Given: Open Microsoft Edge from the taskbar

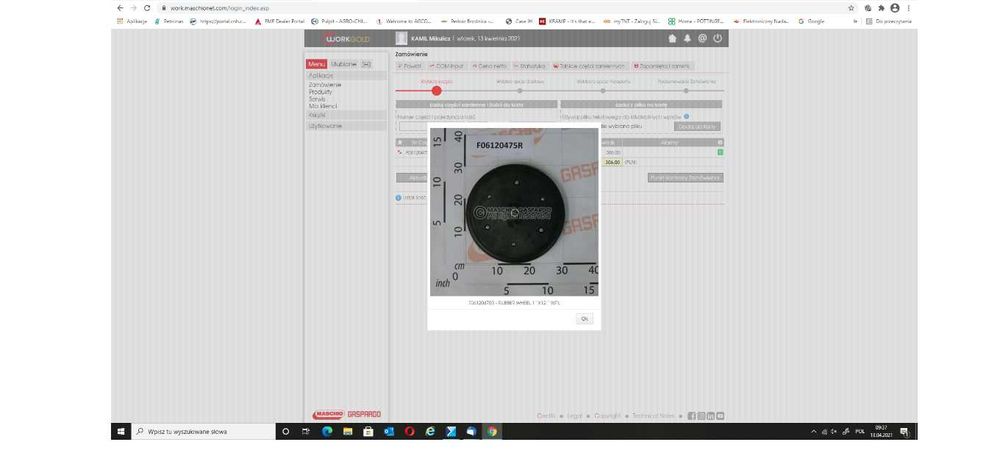Looking at the screenshot, I should point(327,432).
